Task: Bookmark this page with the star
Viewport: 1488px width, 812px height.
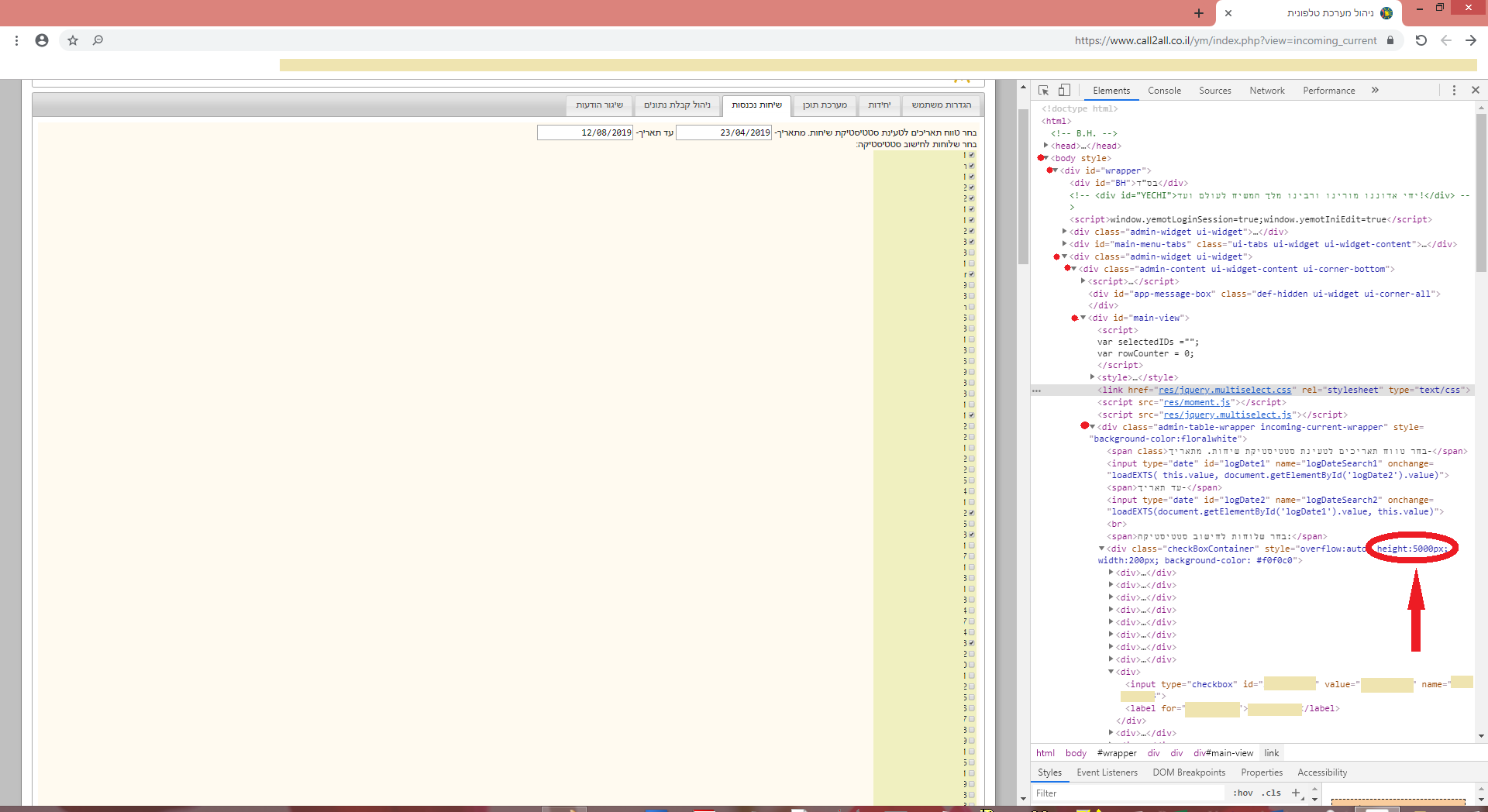Action: point(73,40)
